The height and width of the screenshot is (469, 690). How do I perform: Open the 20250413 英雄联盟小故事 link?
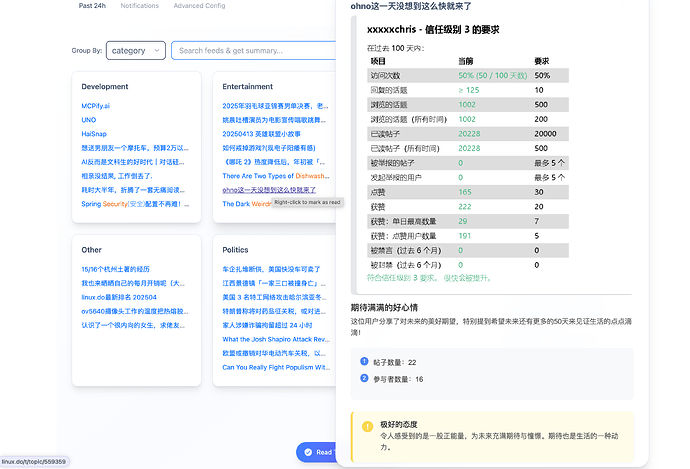[x=261, y=134]
